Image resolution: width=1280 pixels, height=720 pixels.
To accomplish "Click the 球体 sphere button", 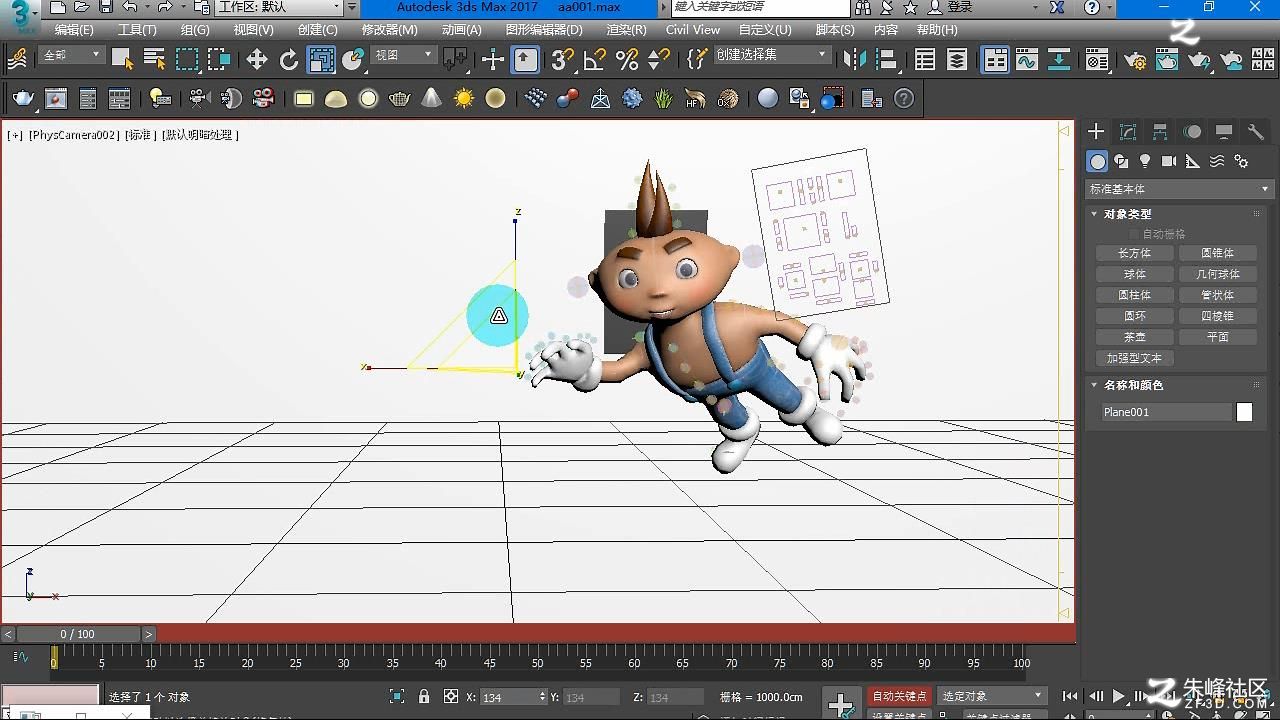I will pyautogui.click(x=1134, y=274).
